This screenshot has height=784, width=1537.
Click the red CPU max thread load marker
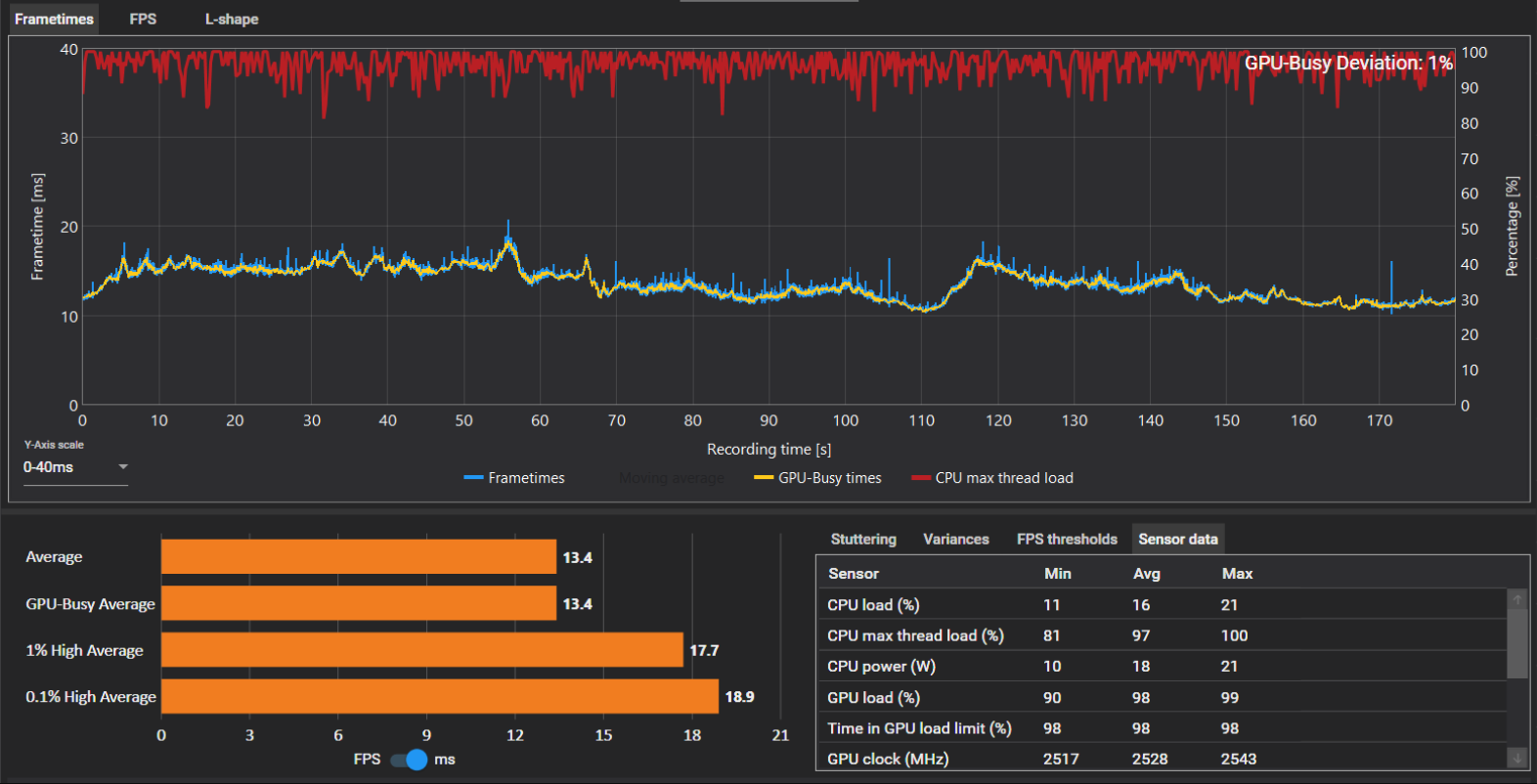921,478
